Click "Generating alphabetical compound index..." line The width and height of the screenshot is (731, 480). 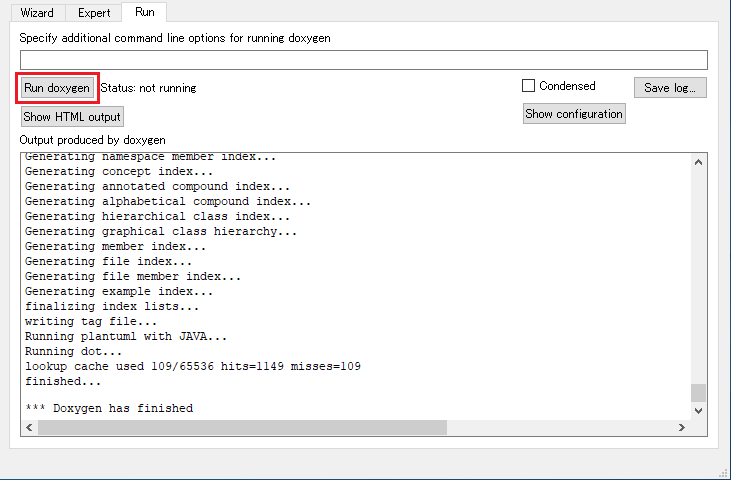(168, 201)
